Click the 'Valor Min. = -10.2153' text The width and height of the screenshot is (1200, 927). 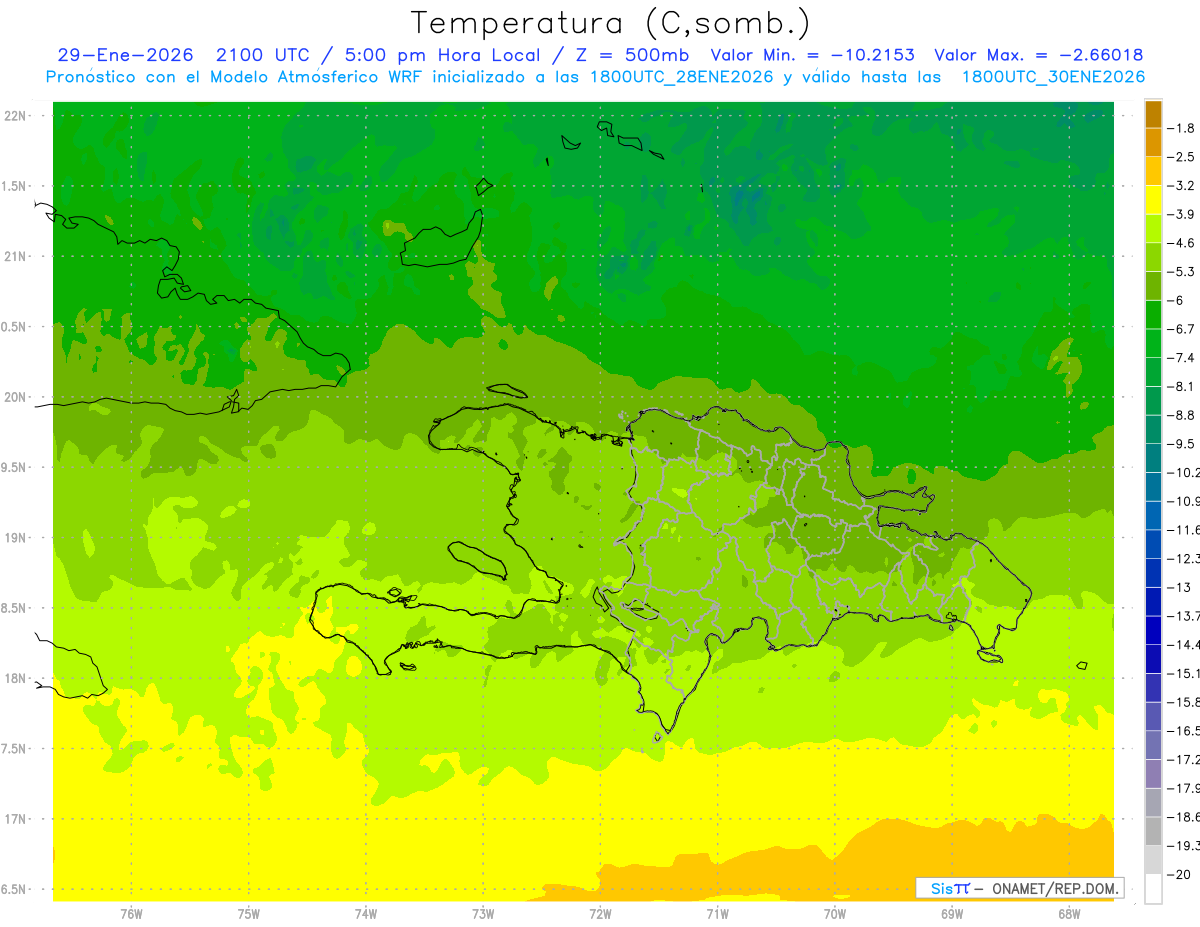[x=812, y=55]
